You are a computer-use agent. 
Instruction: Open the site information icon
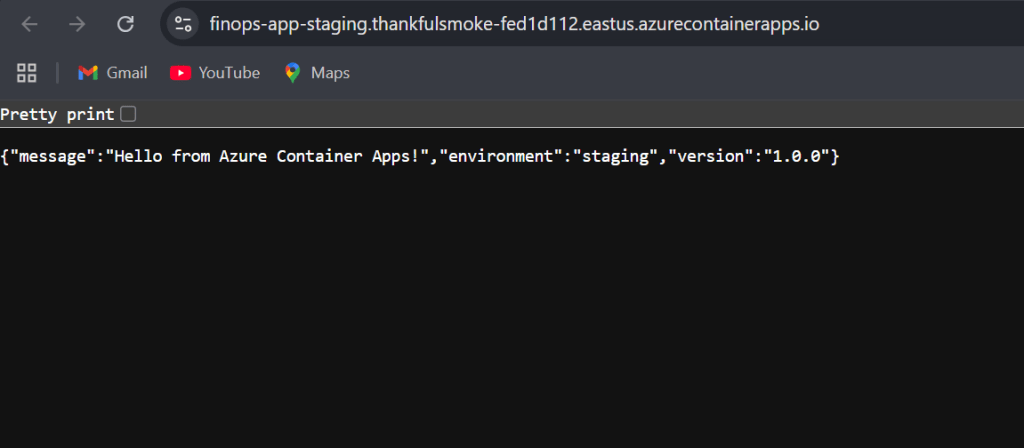click(x=182, y=24)
